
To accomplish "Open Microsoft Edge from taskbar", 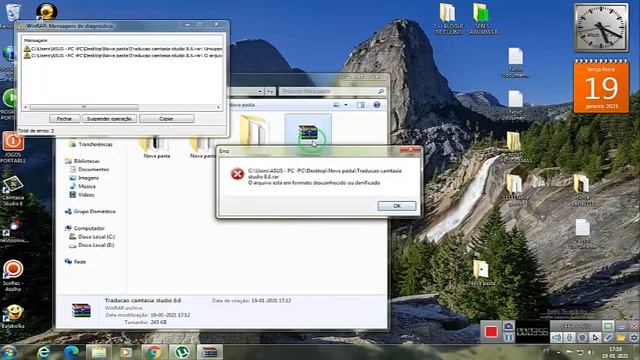I will point(71,352).
